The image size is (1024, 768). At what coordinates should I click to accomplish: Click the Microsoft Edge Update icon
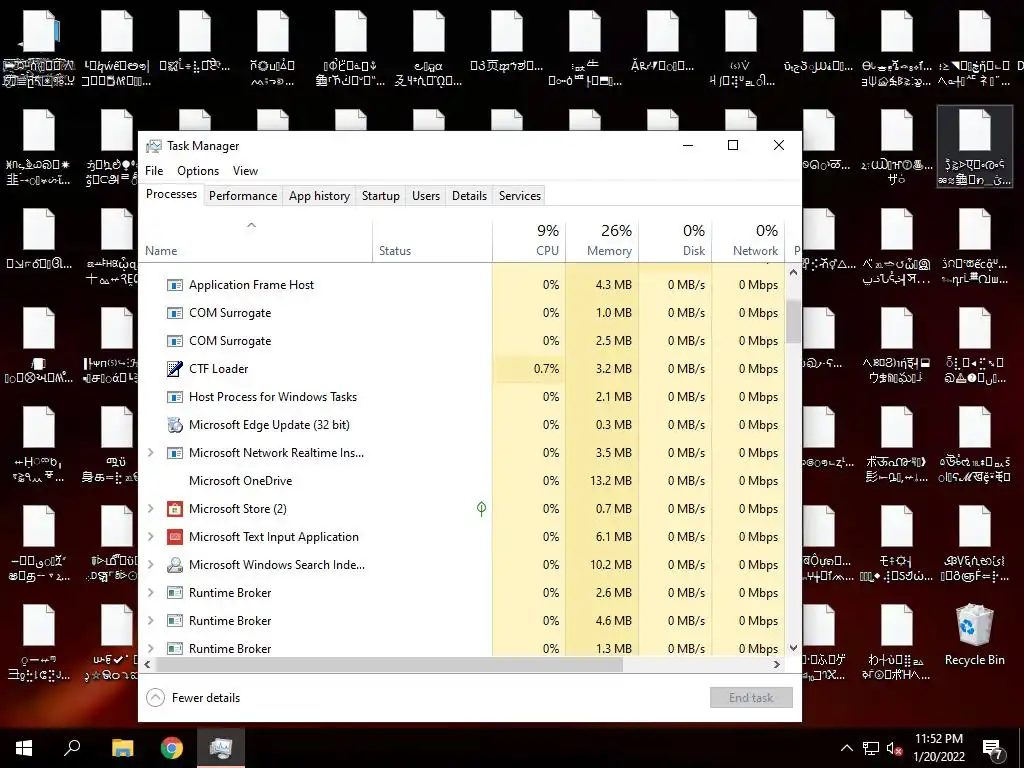click(x=174, y=425)
